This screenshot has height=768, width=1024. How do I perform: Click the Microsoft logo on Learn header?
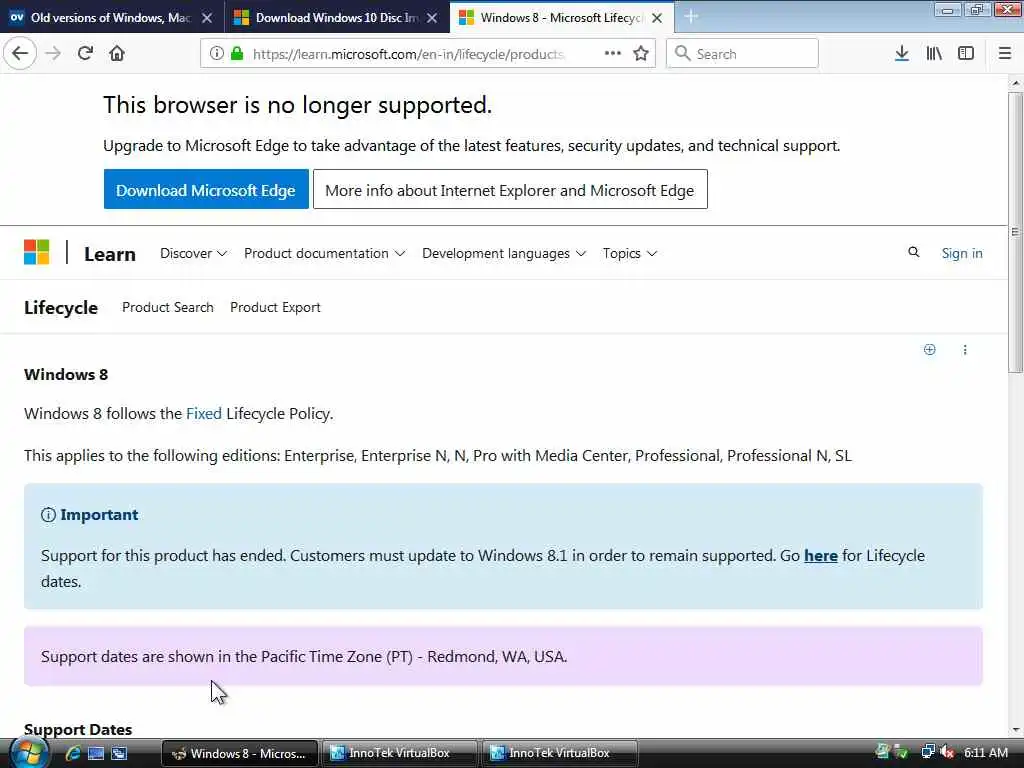[x=37, y=253]
